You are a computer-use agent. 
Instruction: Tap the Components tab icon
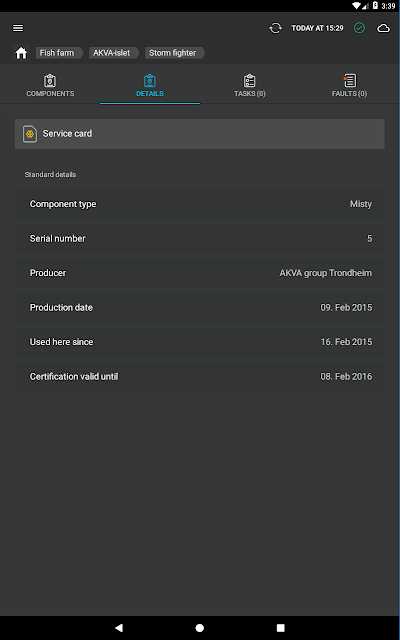pos(50,80)
